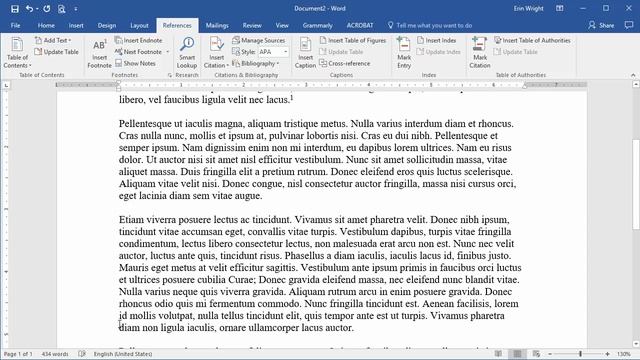The width and height of the screenshot is (640, 360).
Task: Click the 130% zoom level
Action: [x=624, y=354]
